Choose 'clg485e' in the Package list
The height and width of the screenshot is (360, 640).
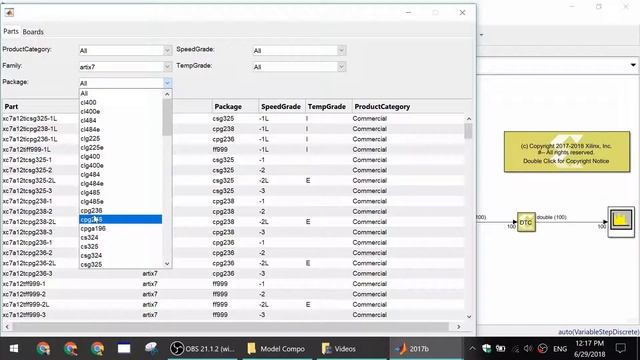point(120,201)
